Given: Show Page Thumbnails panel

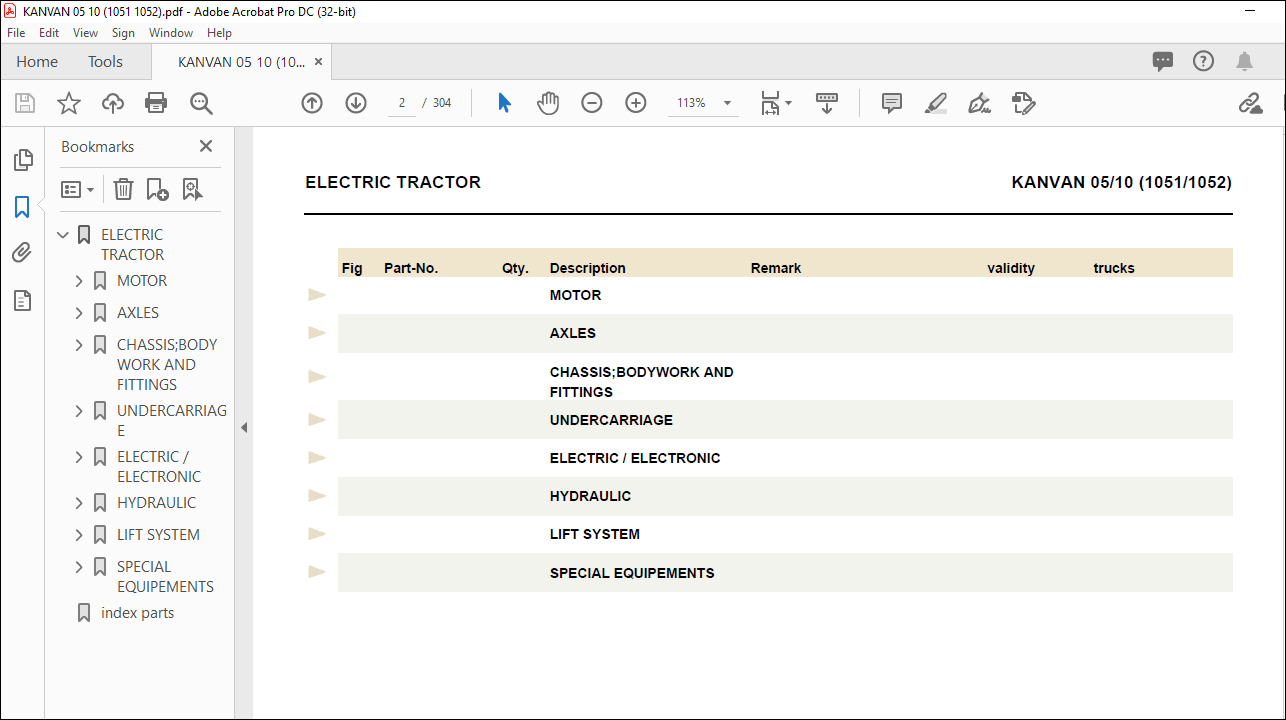Looking at the screenshot, I should [22, 160].
